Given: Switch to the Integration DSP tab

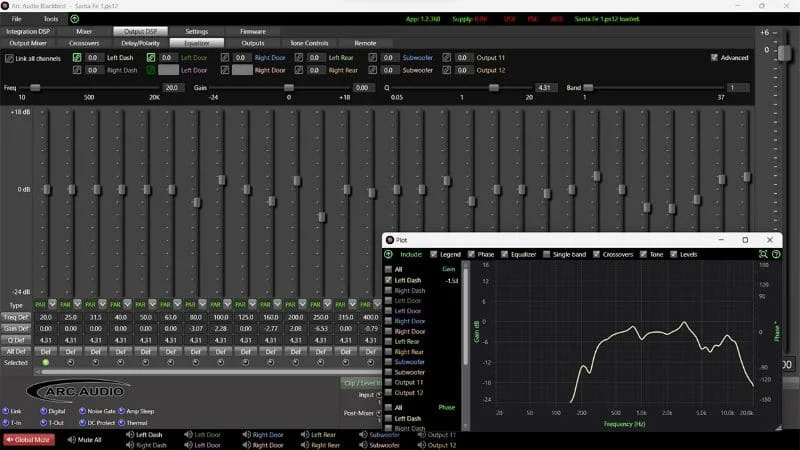Looking at the screenshot, I should pos(28,31).
